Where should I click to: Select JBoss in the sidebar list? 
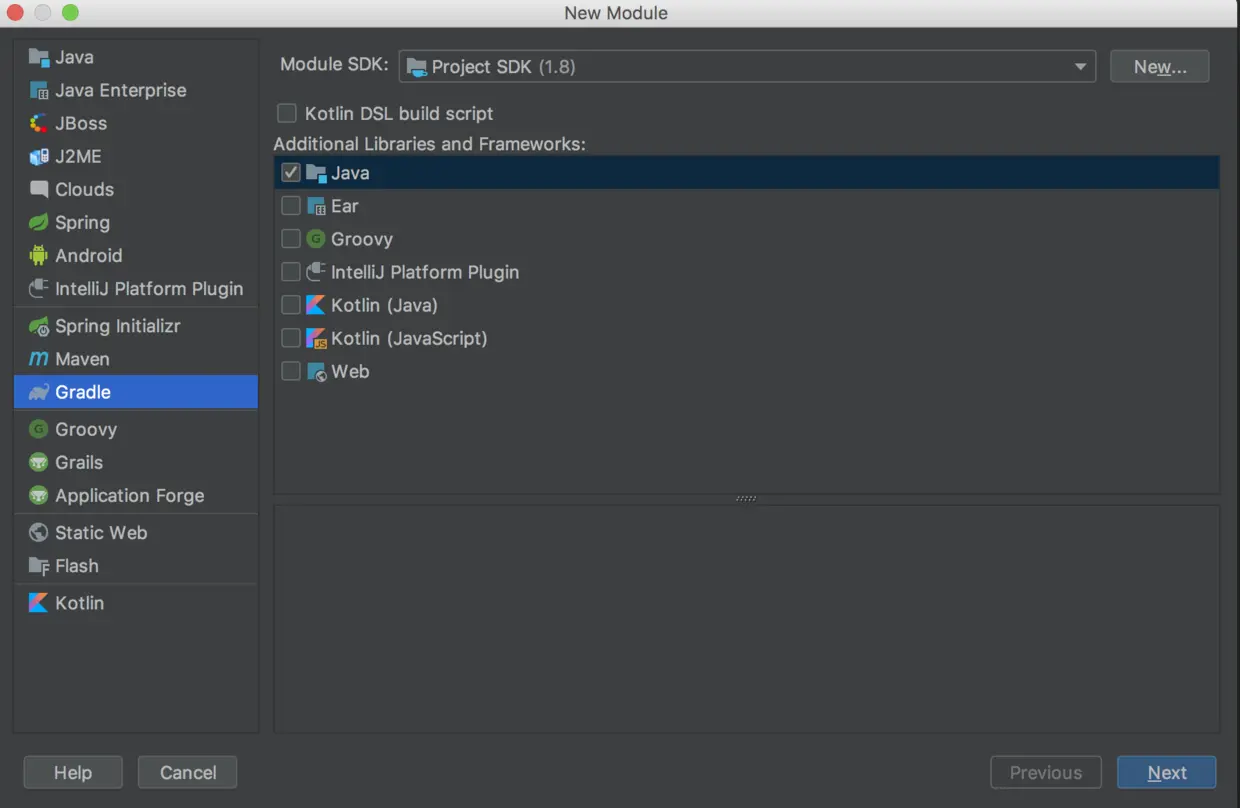point(135,123)
